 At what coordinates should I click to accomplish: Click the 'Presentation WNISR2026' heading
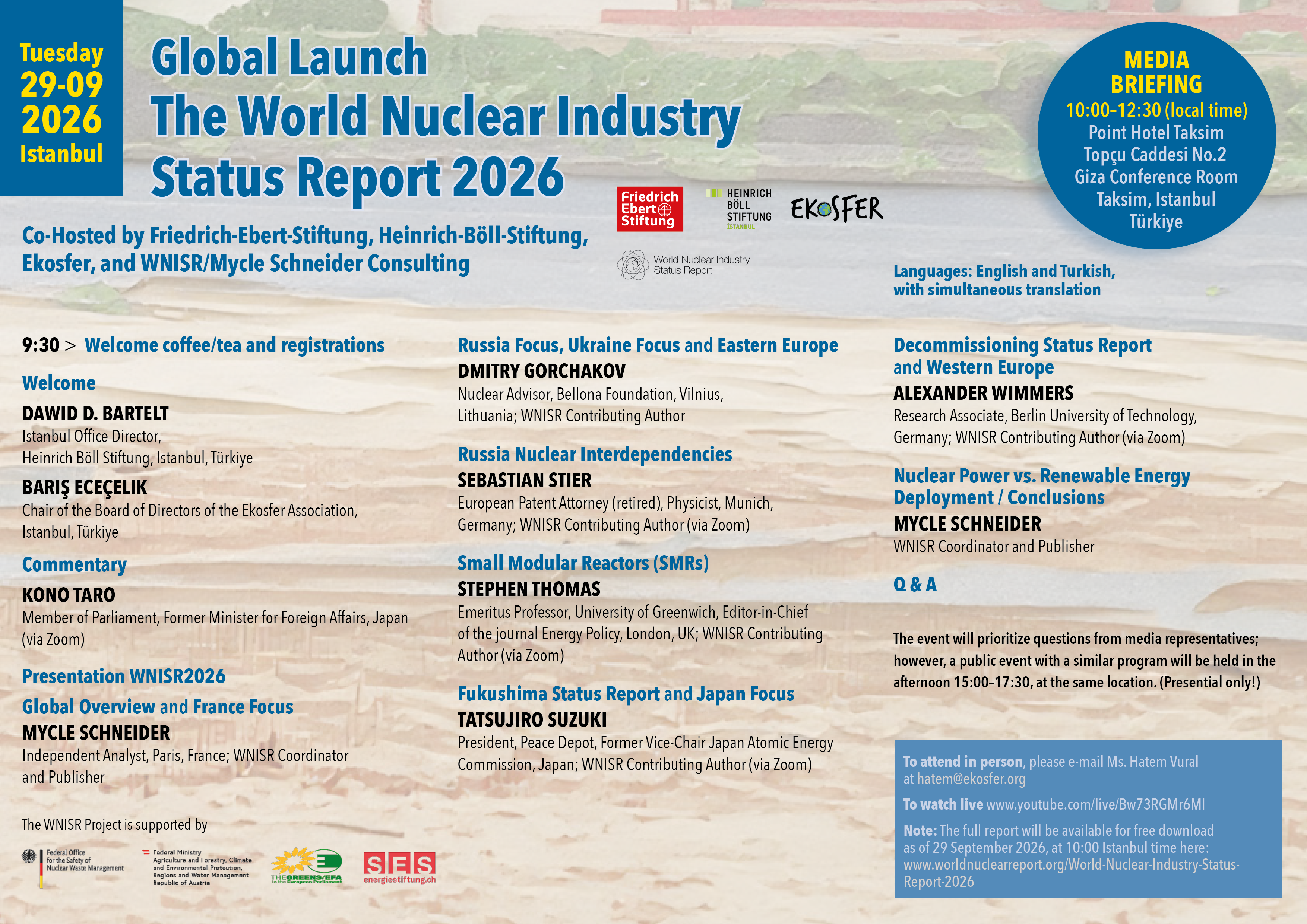pos(124,676)
